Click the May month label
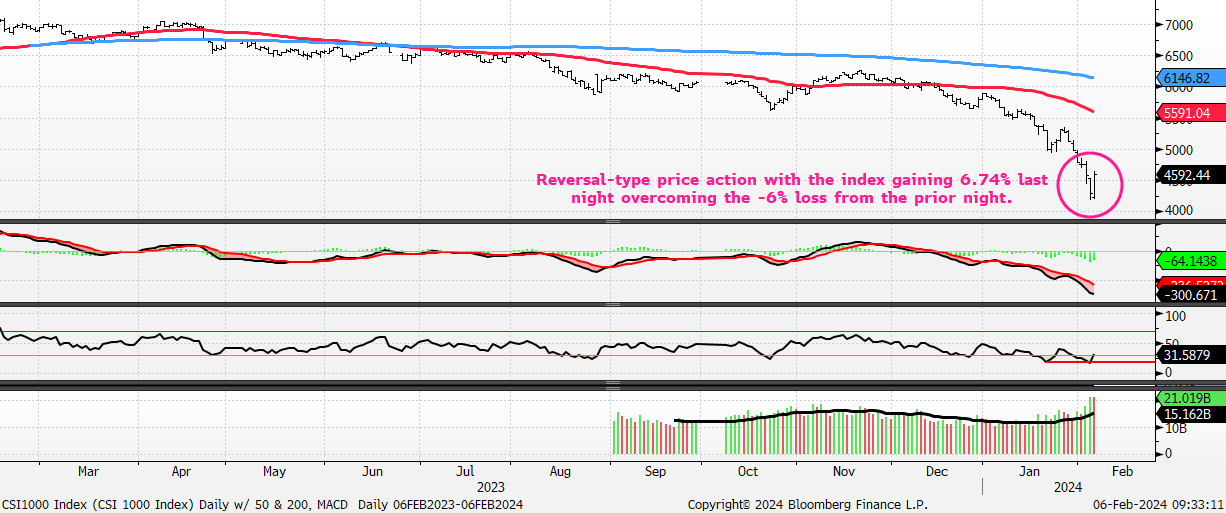The height and width of the screenshot is (513, 1226). [x=275, y=471]
